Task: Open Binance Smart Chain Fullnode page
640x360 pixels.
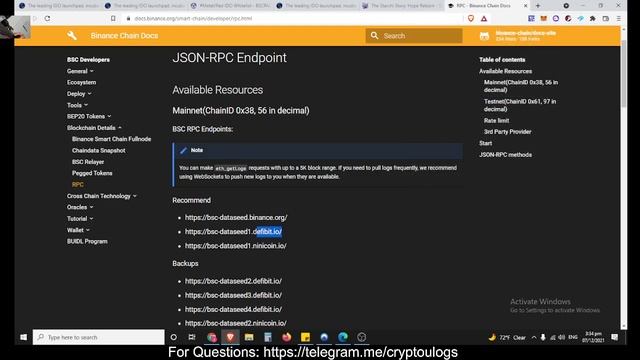Action: pyautogui.click(x=111, y=139)
